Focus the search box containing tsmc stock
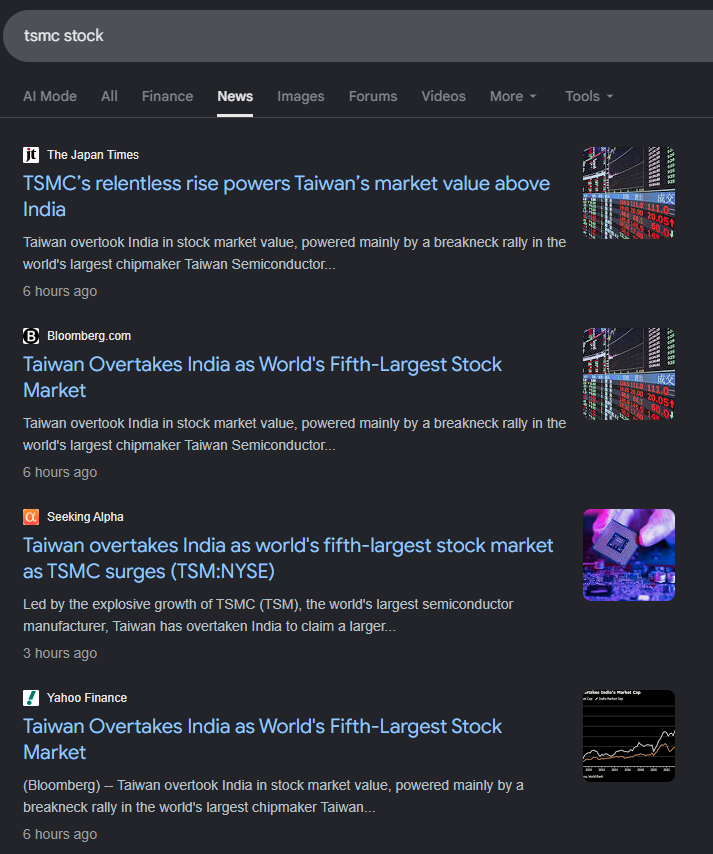Image resolution: width=713 pixels, height=854 pixels. 358,36
